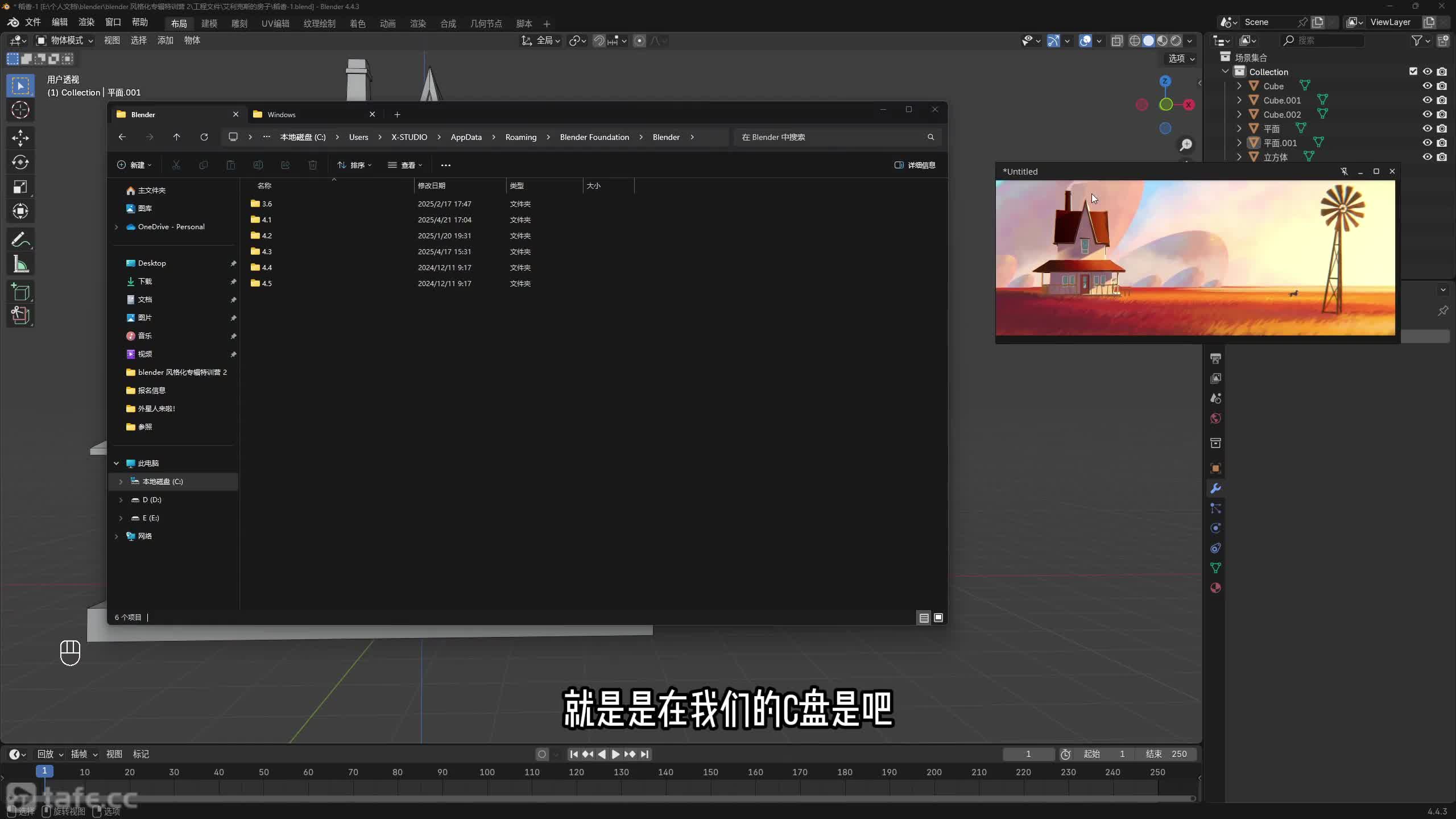The image size is (1456, 819).
Task: Click Roaming in Explorer breadcrumb
Action: tap(521, 137)
